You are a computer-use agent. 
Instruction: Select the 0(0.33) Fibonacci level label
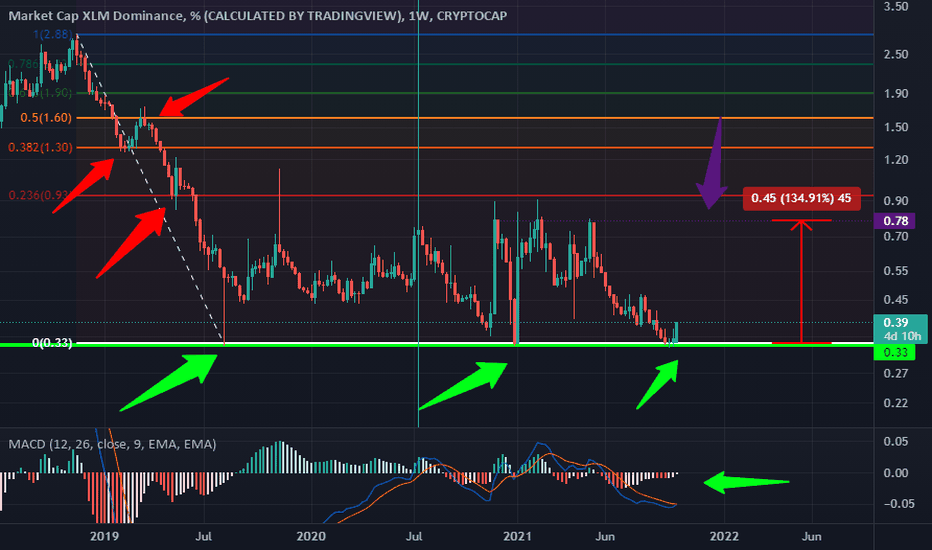(x=52, y=343)
